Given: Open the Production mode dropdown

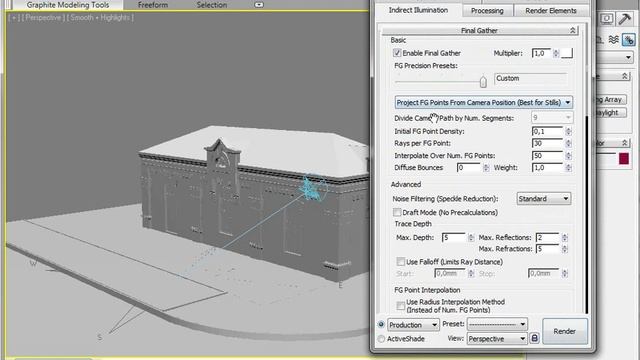Looking at the screenshot, I should pyautogui.click(x=413, y=325).
